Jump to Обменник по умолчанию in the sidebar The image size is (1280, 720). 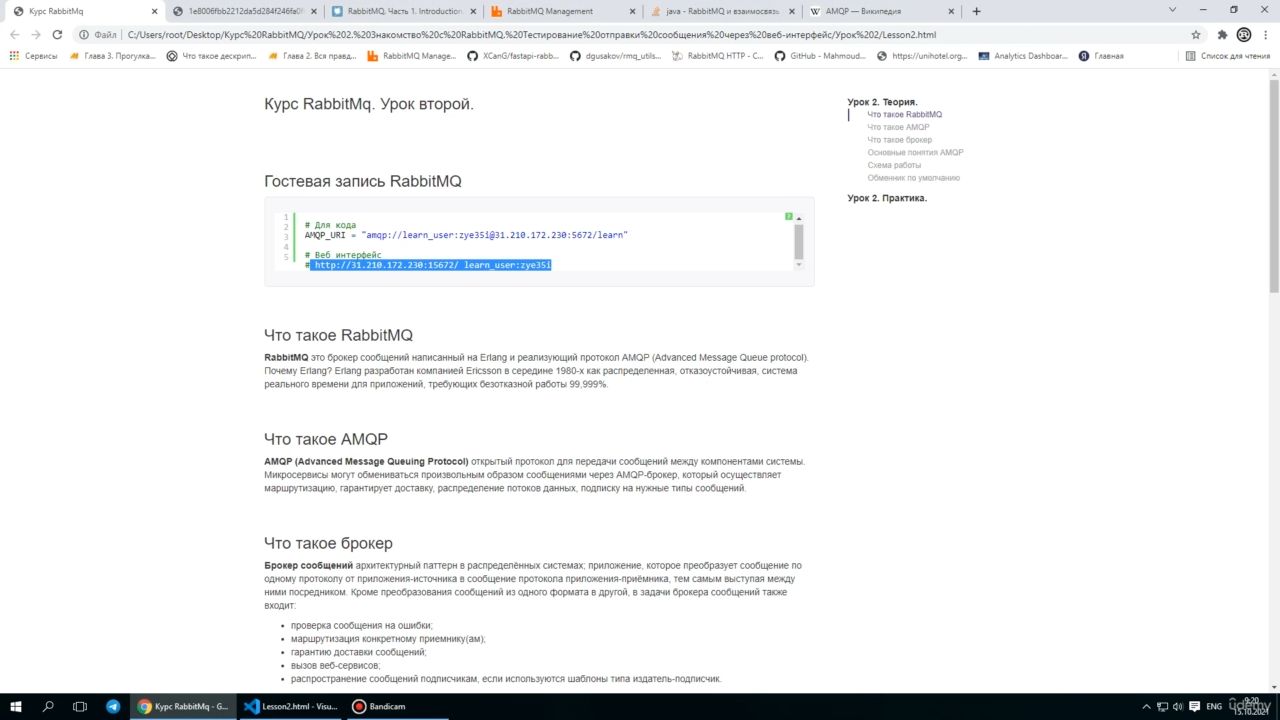(x=913, y=178)
